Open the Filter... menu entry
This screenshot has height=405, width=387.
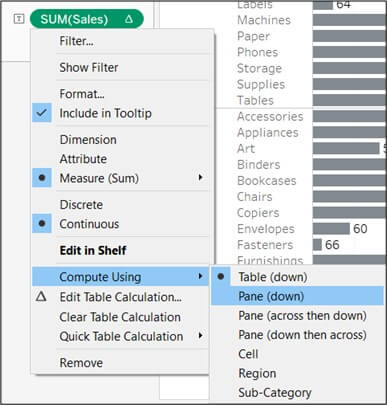click(76, 41)
